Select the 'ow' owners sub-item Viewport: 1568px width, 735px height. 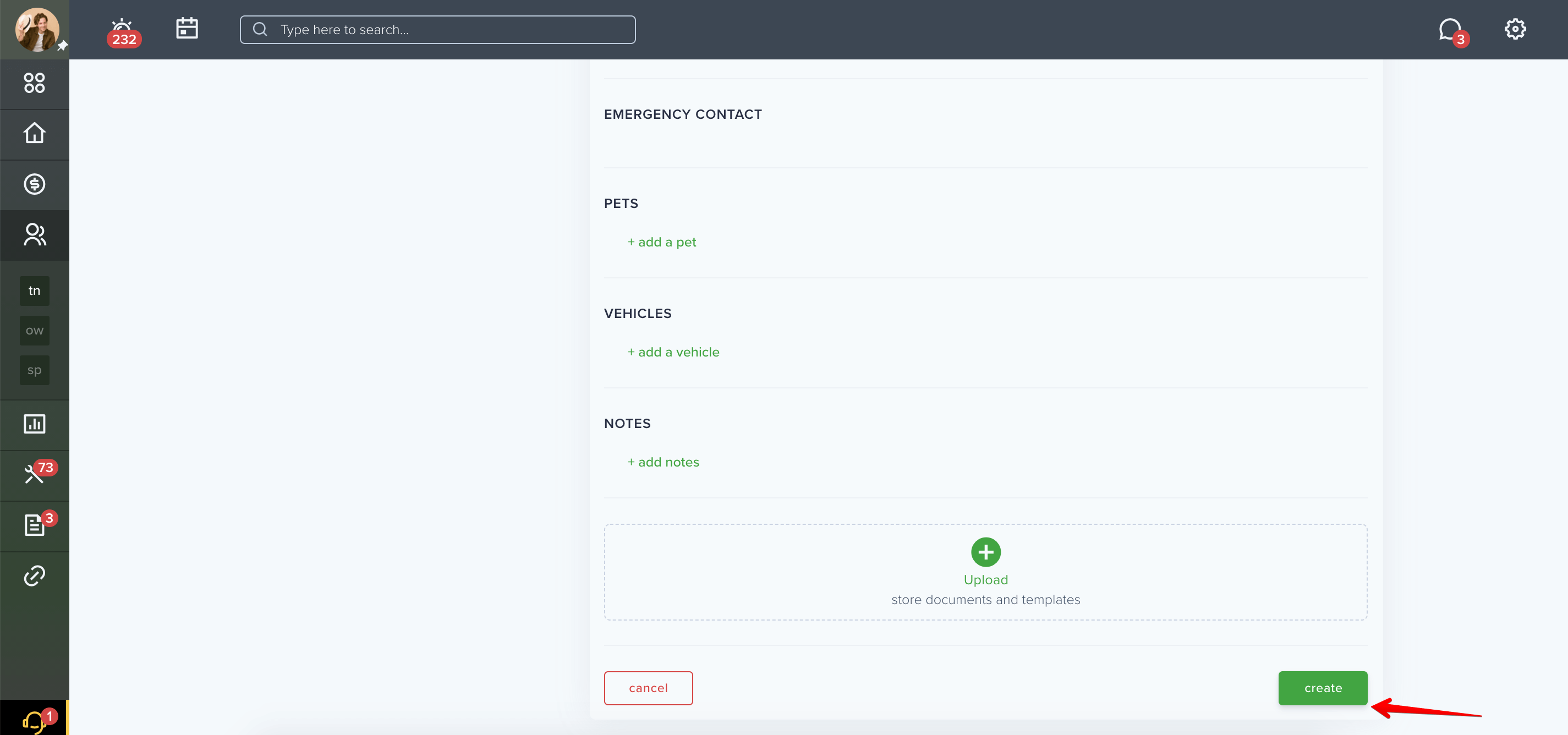click(x=34, y=331)
